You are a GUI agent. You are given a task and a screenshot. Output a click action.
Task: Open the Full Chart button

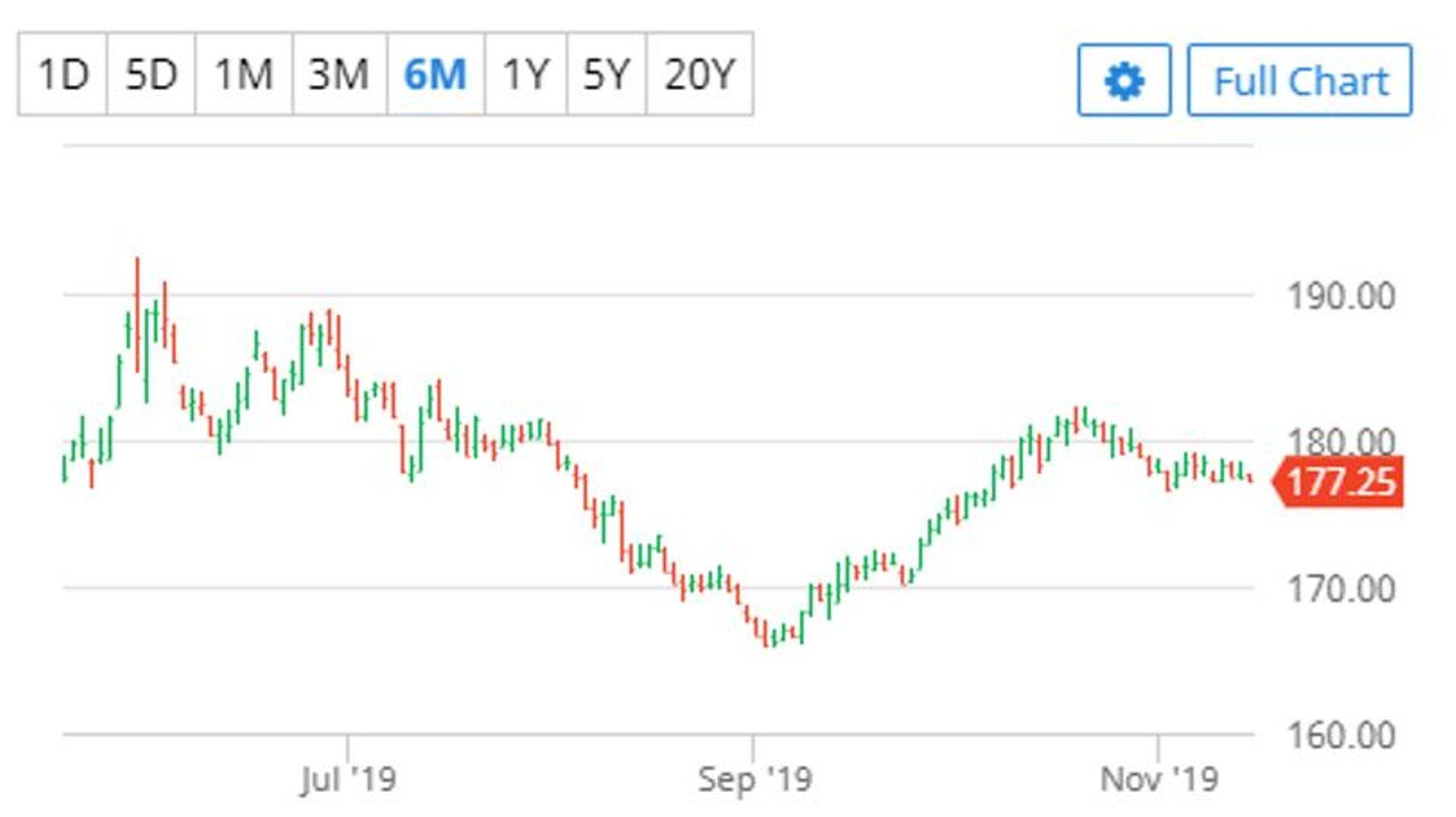[1300, 80]
